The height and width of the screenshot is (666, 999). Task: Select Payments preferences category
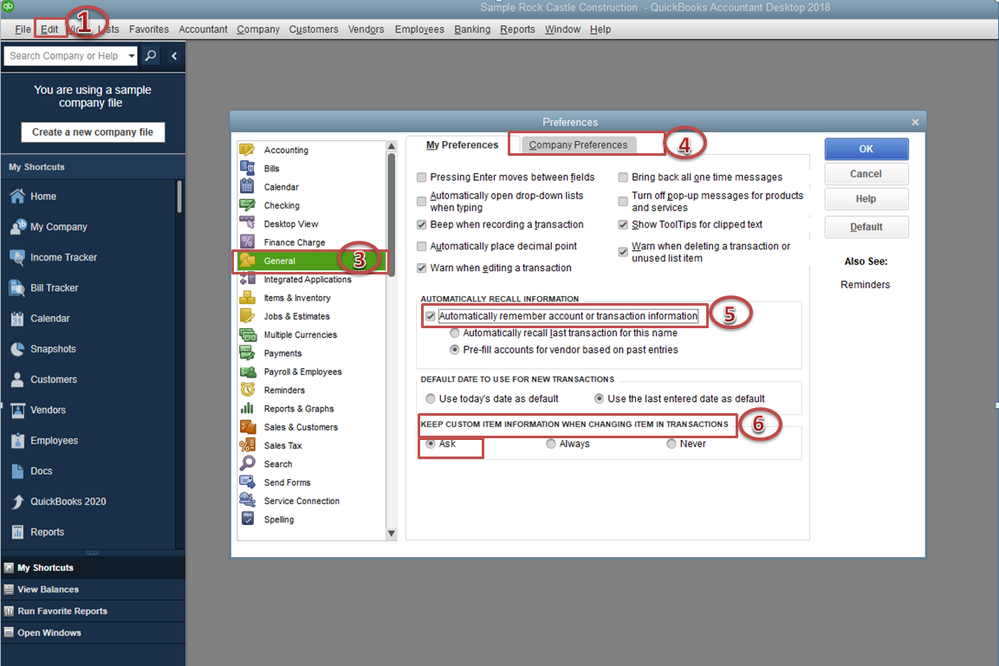(283, 353)
